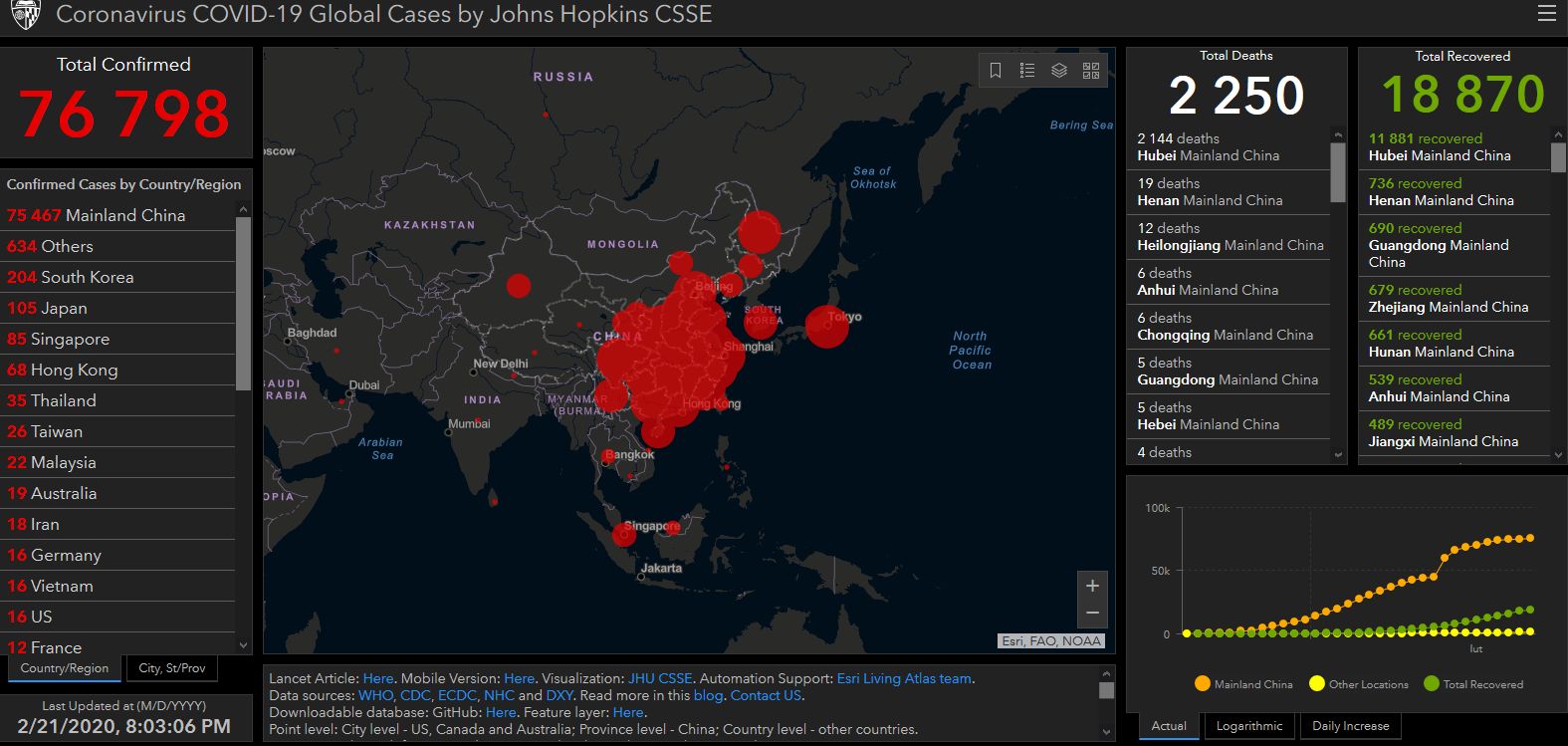This screenshot has width=1568, height=746.
Task: Open the DXY data source link
Action: point(560,695)
